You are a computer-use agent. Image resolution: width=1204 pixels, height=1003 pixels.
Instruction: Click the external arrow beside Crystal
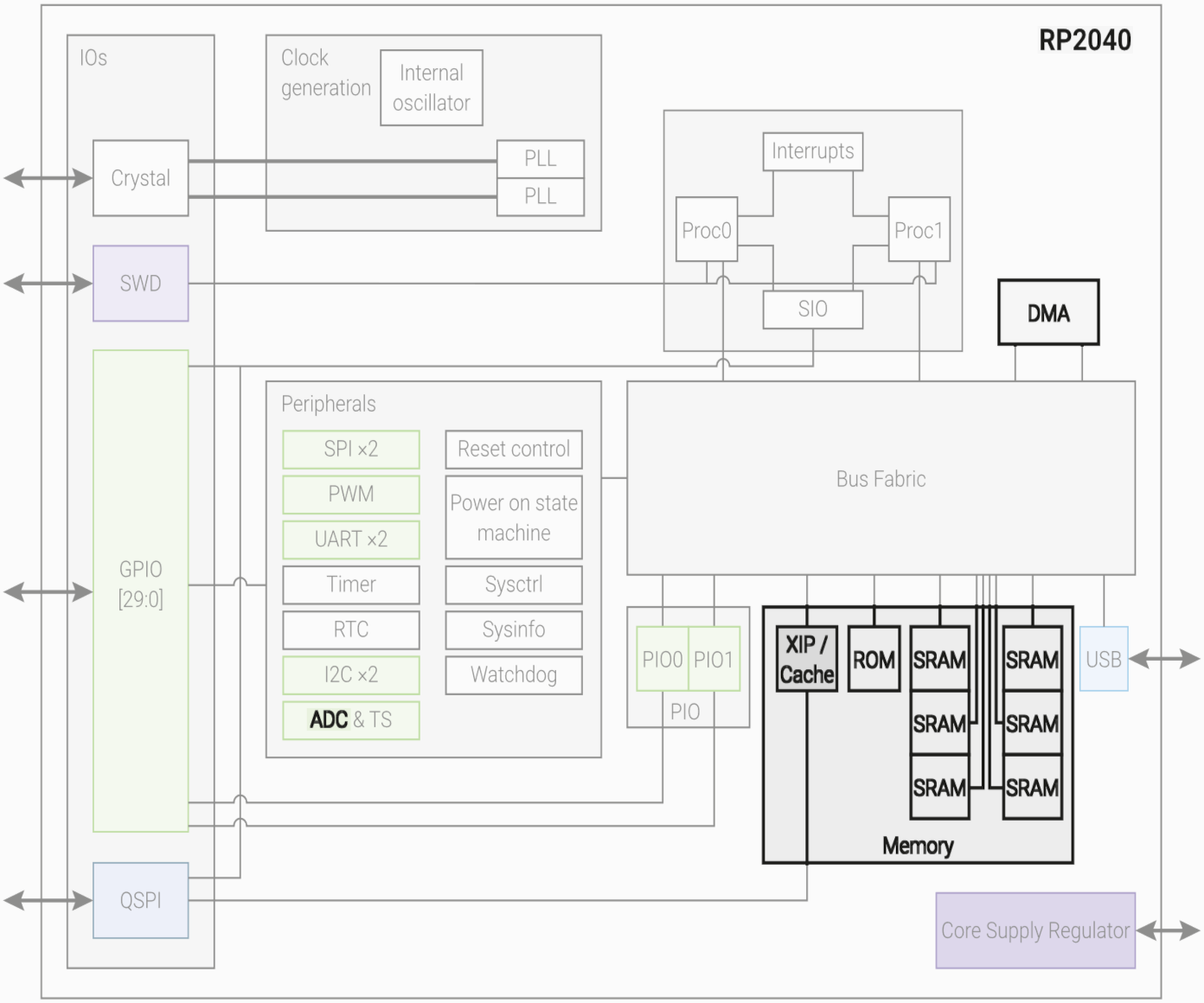point(48,178)
